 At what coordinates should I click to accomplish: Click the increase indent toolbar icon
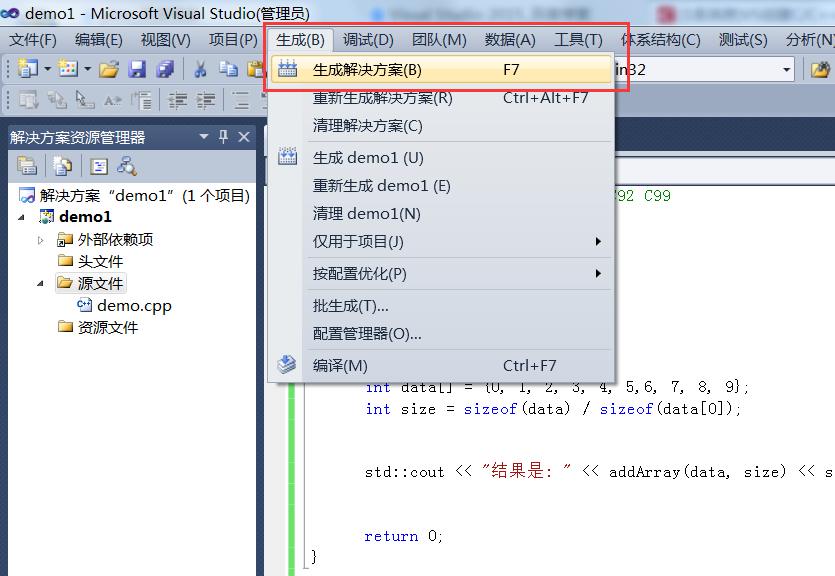[x=206, y=100]
